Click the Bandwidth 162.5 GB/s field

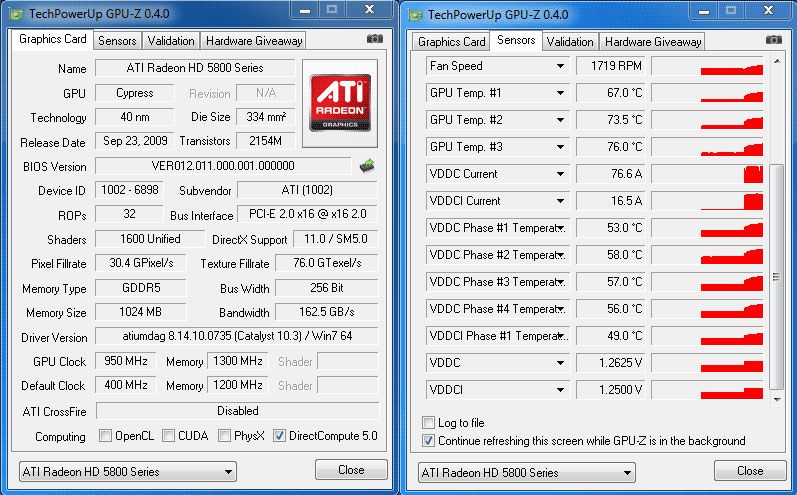point(327,312)
